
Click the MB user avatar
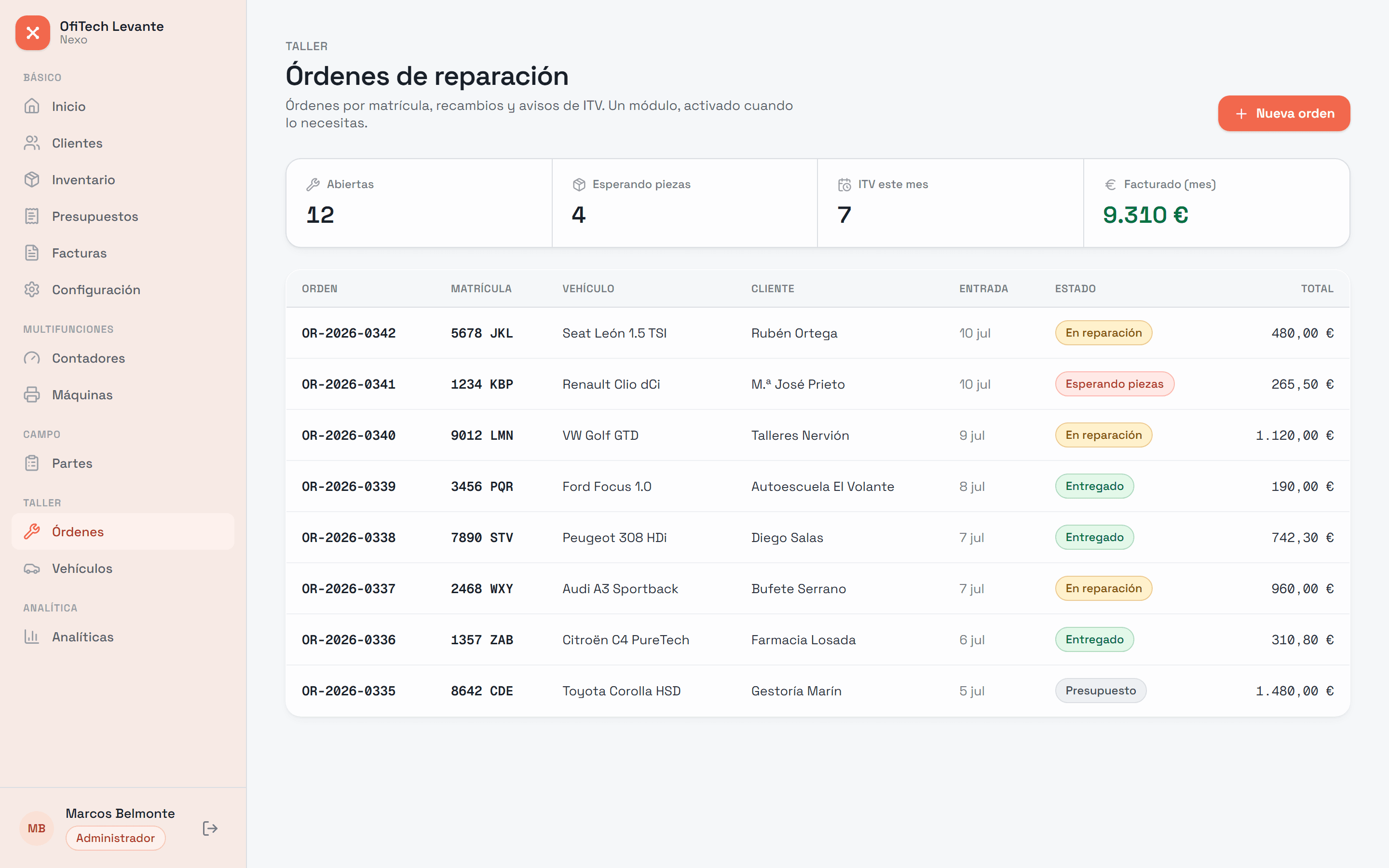[x=37, y=828]
